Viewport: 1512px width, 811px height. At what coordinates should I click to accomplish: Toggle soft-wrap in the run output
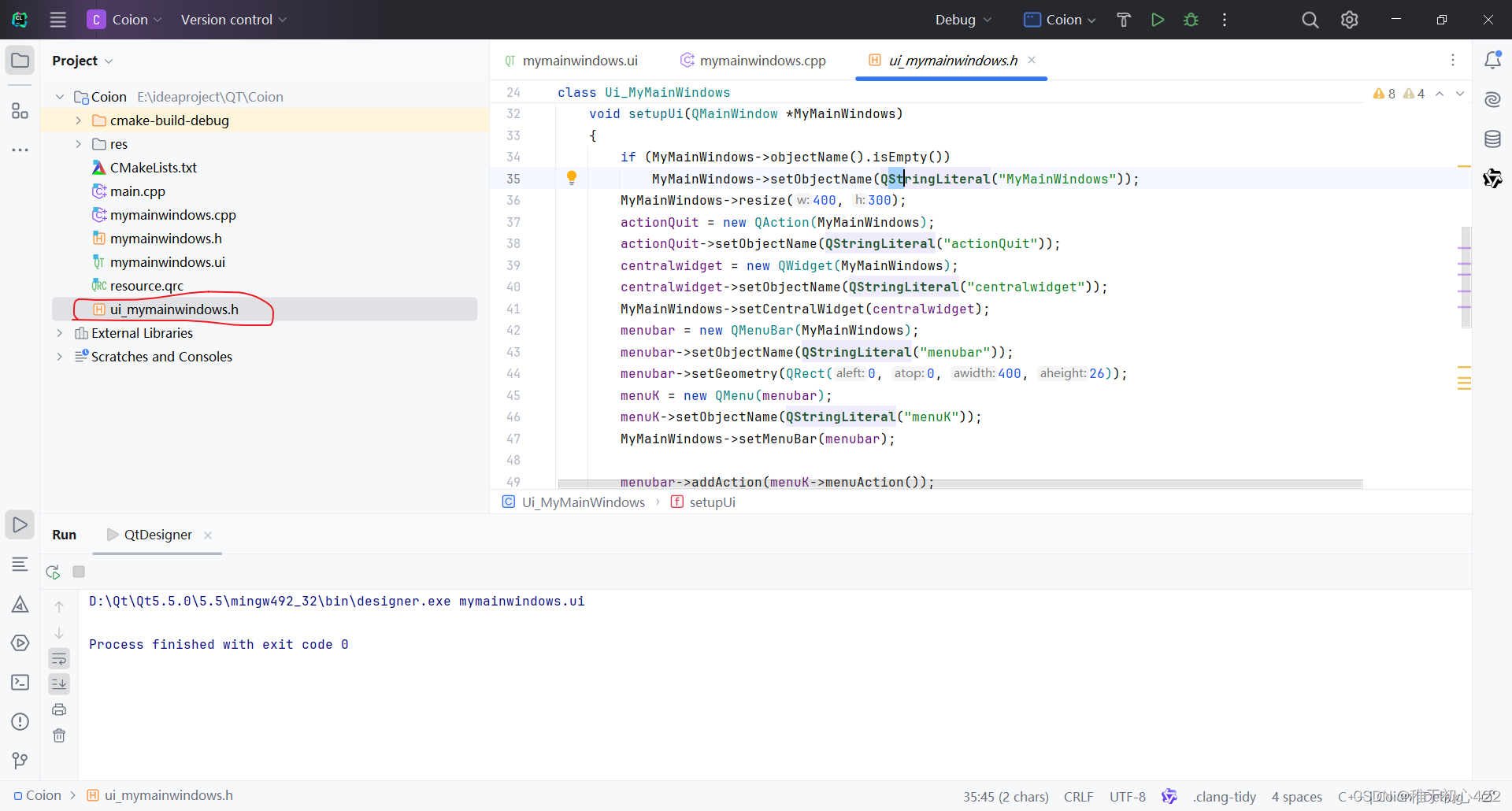click(59, 658)
